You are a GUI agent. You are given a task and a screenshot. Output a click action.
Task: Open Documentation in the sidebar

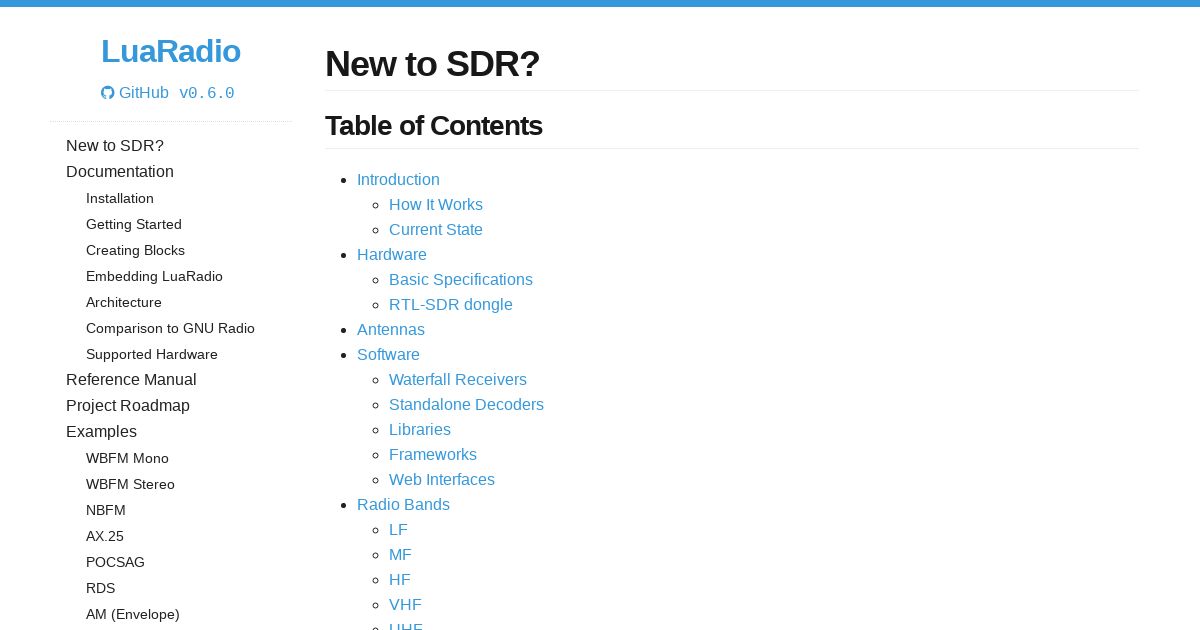(120, 172)
